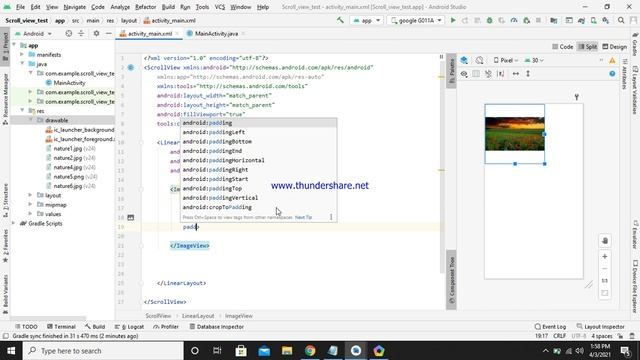Open the Palette side panel
Screen dimensions: 640x360
[451, 70]
